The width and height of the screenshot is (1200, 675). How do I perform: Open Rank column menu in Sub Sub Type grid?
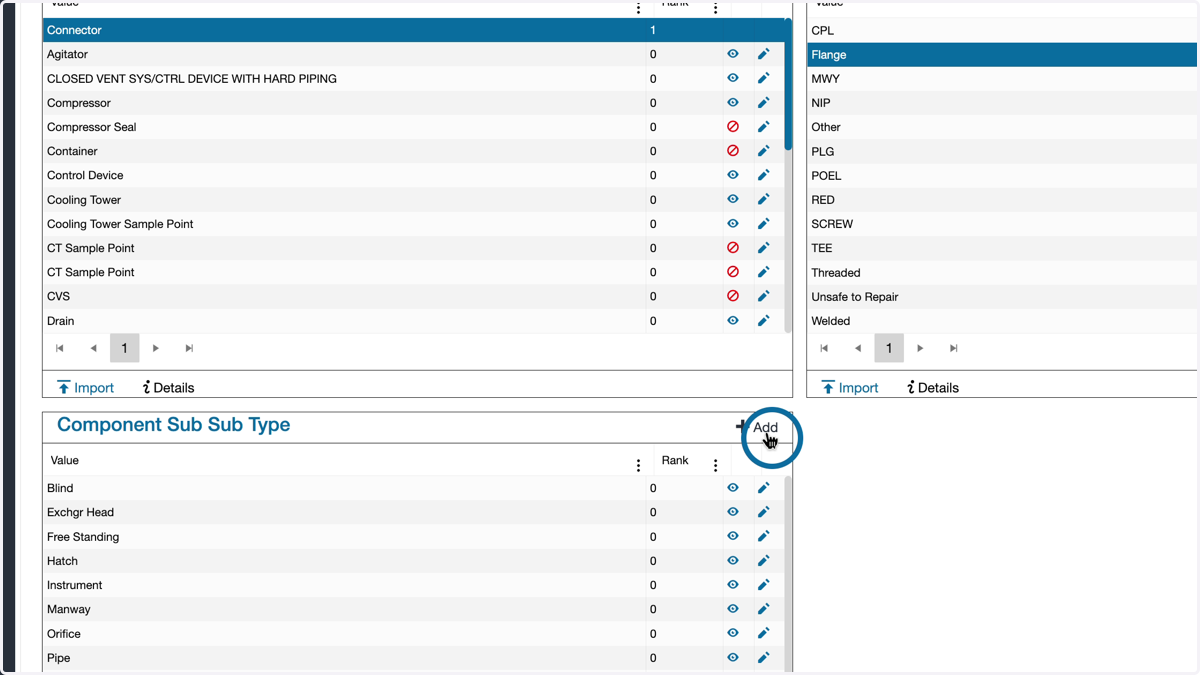point(715,465)
